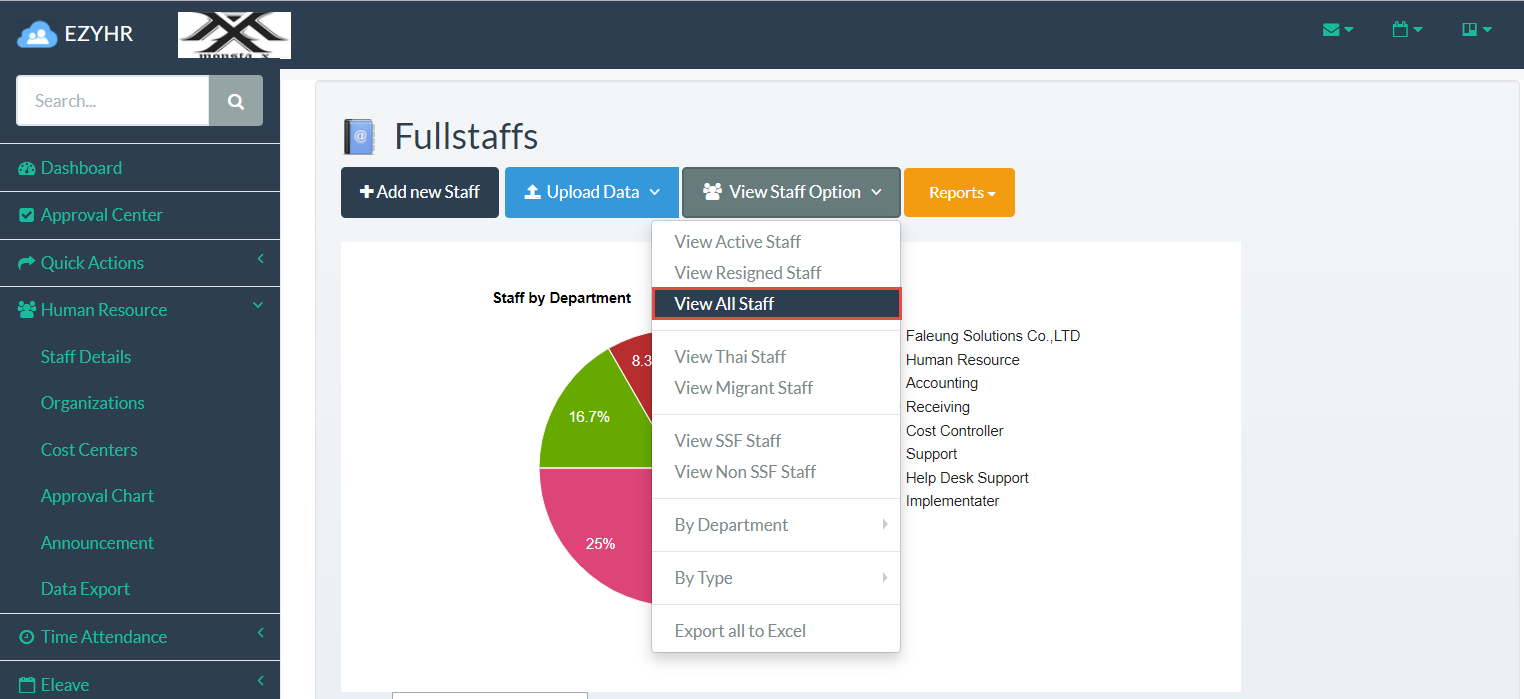The image size is (1524, 699).
Task: Click the Approval Center checkmark icon
Action: (x=29, y=214)
